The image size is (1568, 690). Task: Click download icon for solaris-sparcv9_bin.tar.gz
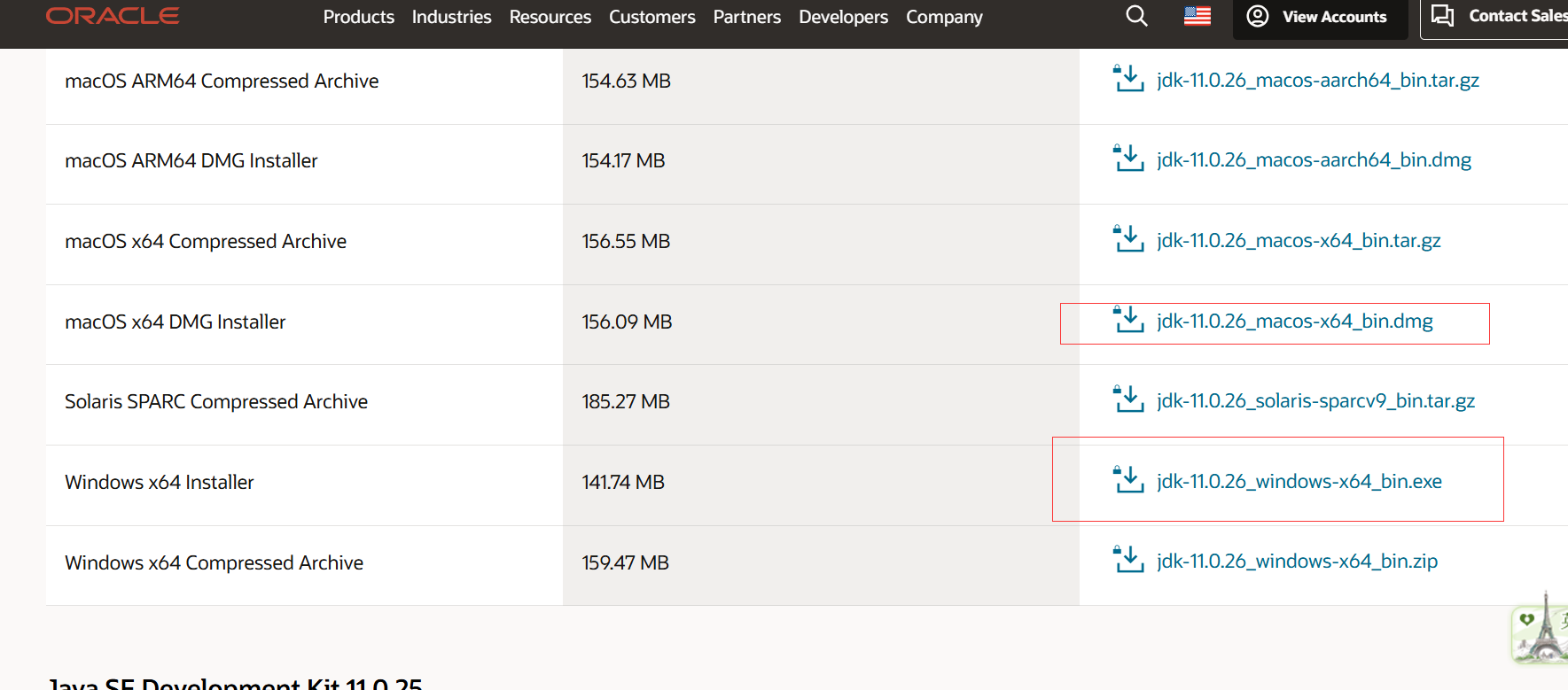click(x=1128, y=399)
